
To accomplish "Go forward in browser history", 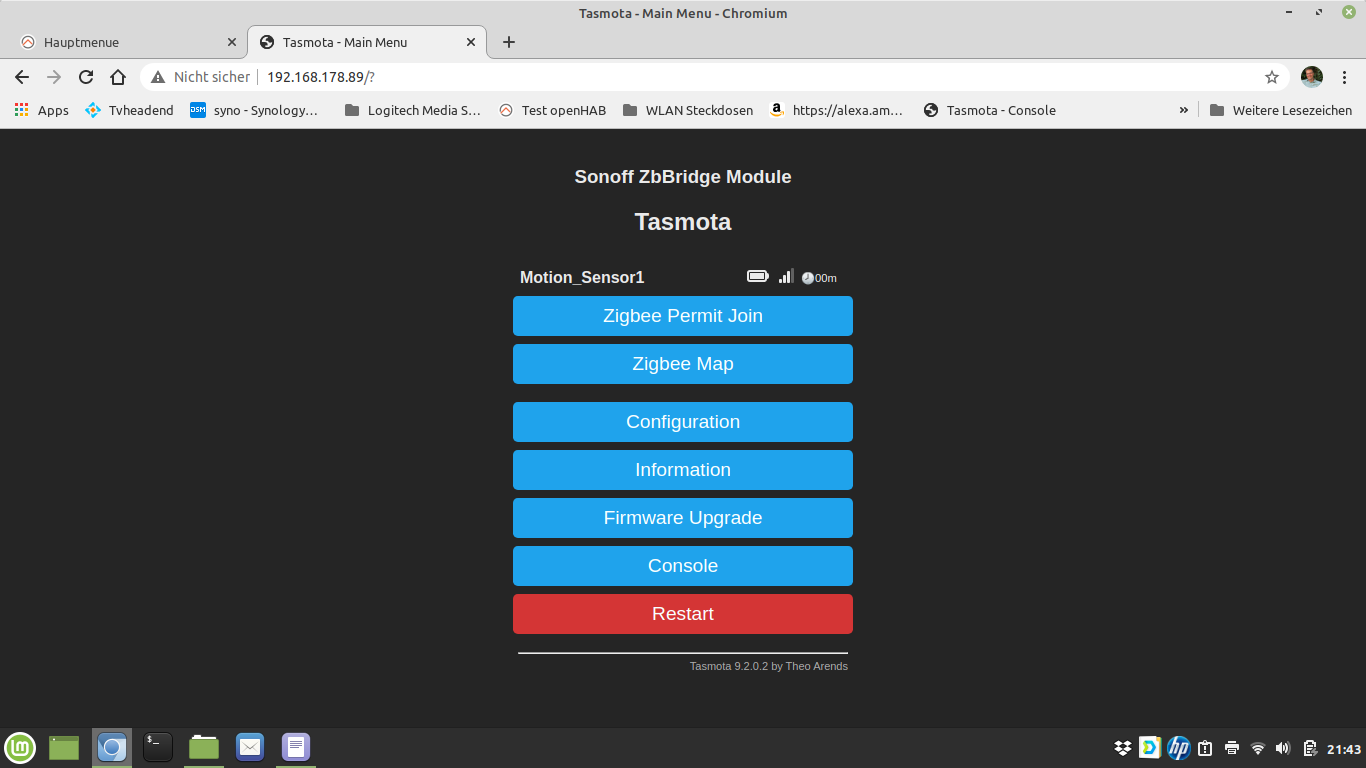I will pyautogui.click(x=54, y=77).
